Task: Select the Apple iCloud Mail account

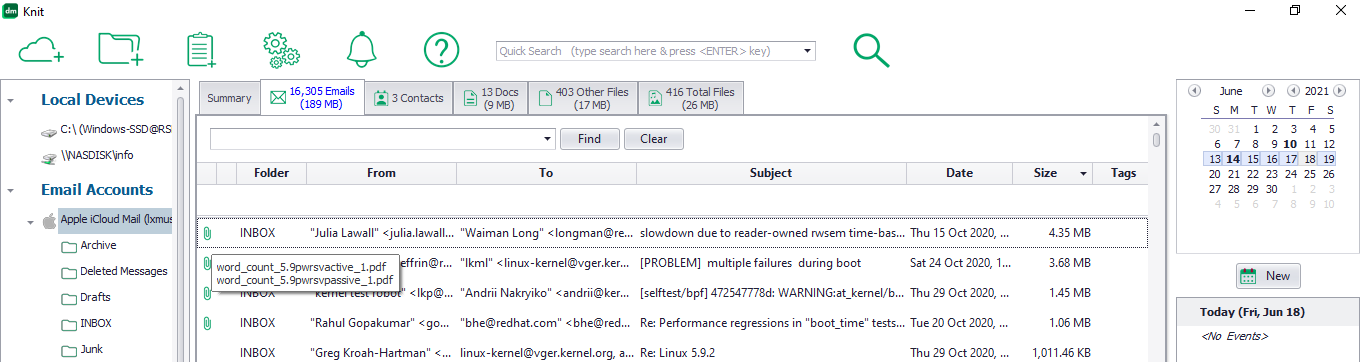Action: coord(116,220)
